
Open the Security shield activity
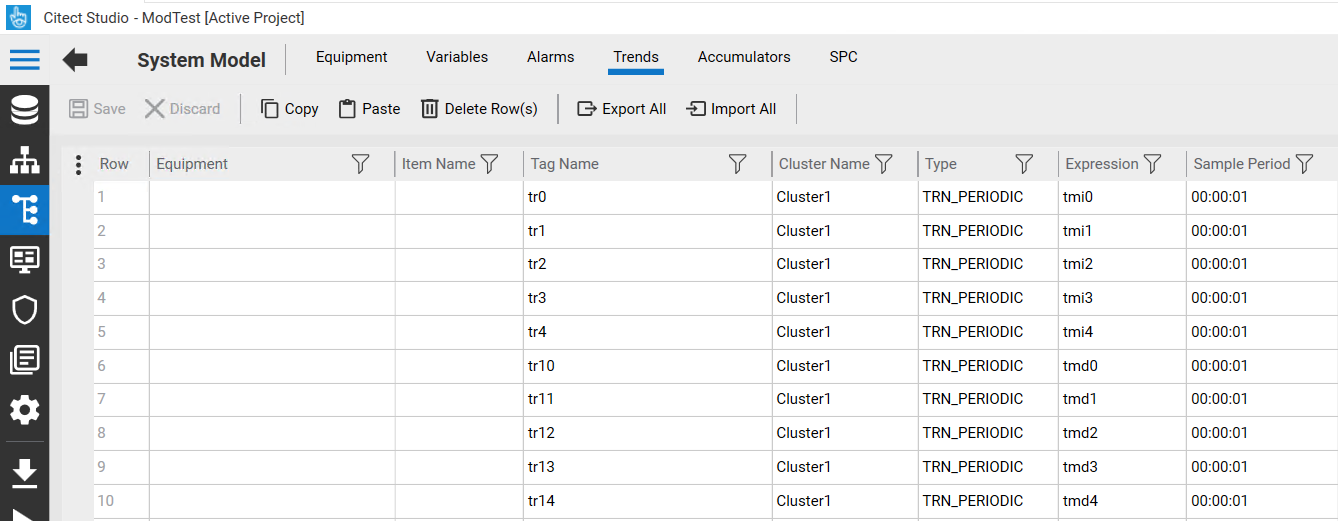pyautogui.click(x=25, y=310)
